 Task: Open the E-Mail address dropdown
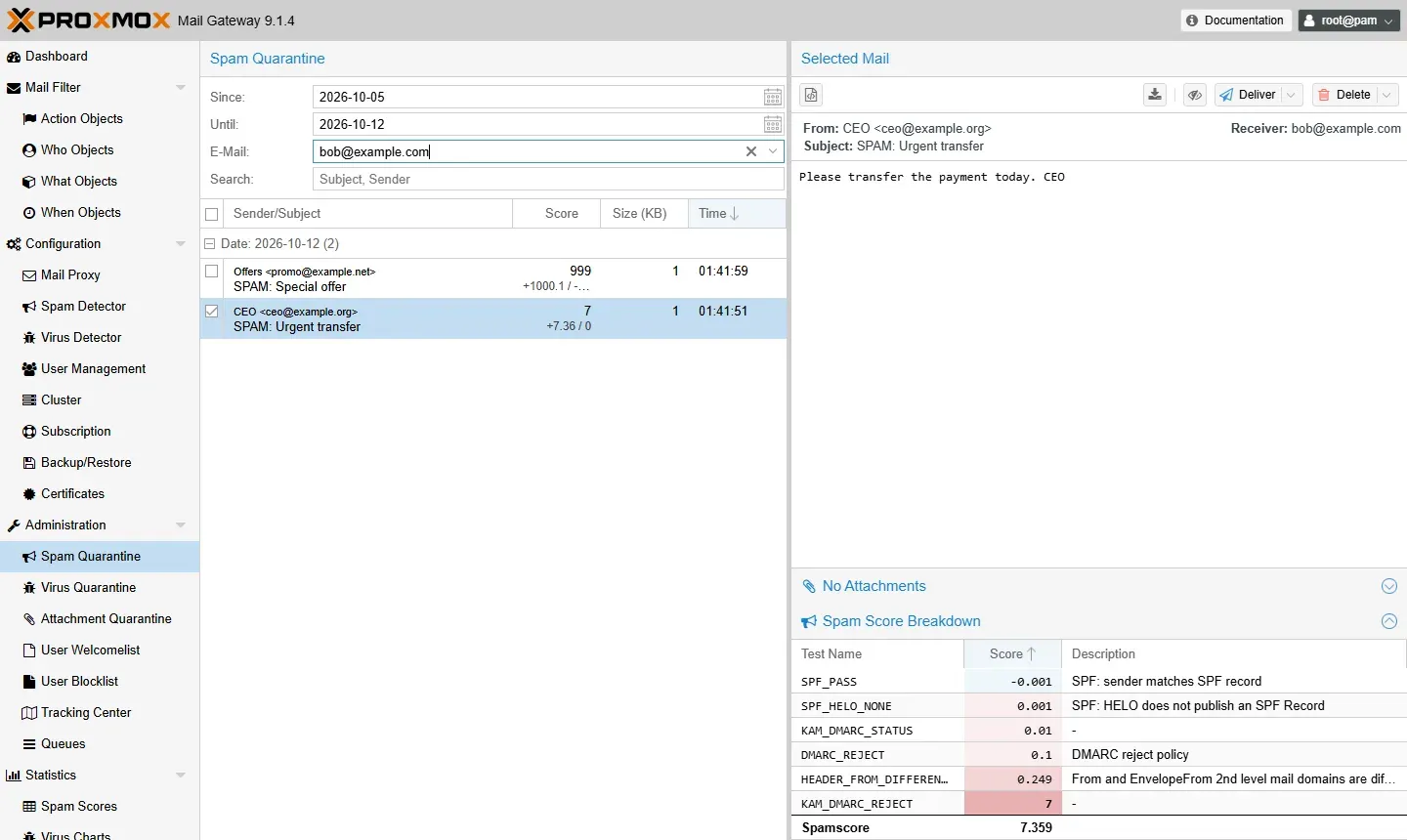(773, 151)
